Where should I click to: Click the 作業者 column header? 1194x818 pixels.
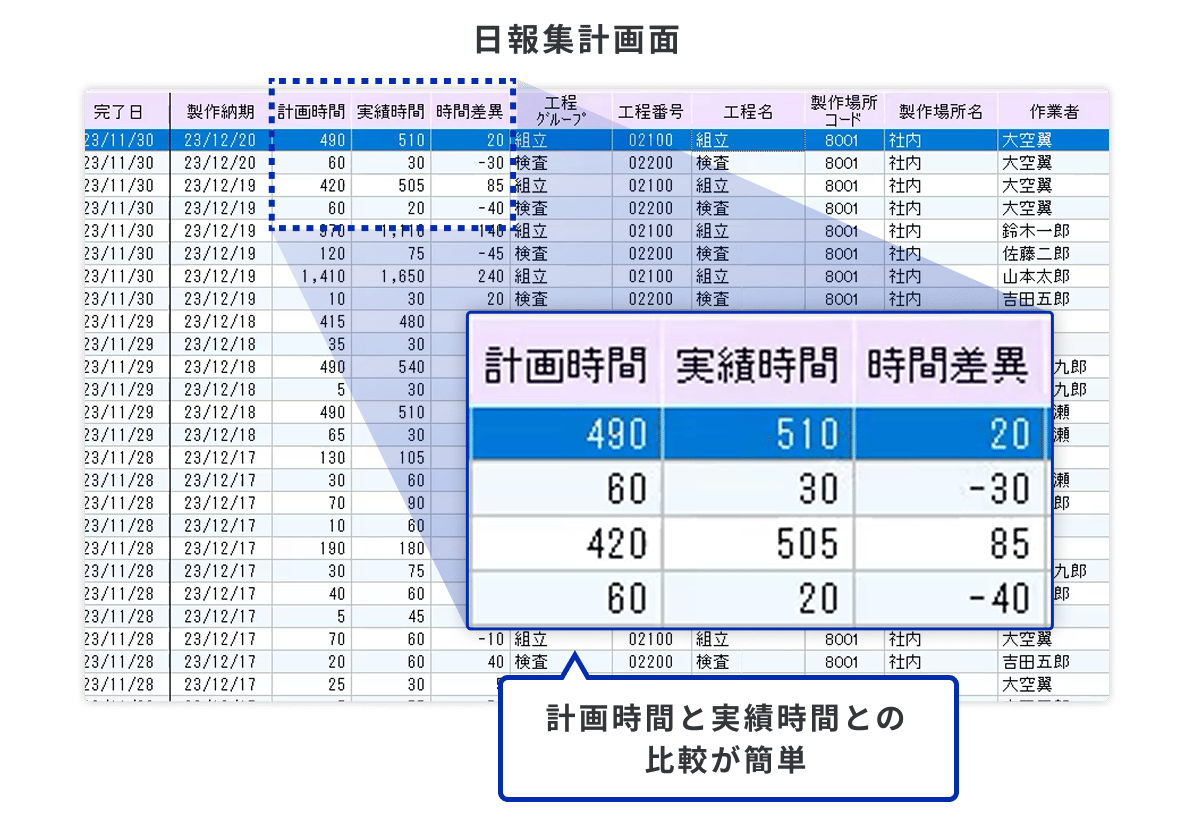[x=1054, y=112]
